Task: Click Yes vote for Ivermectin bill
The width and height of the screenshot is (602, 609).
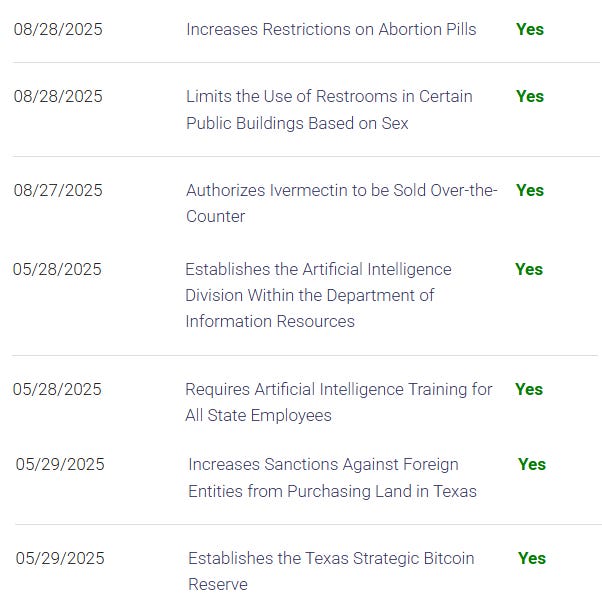Action: click(530, 190)
